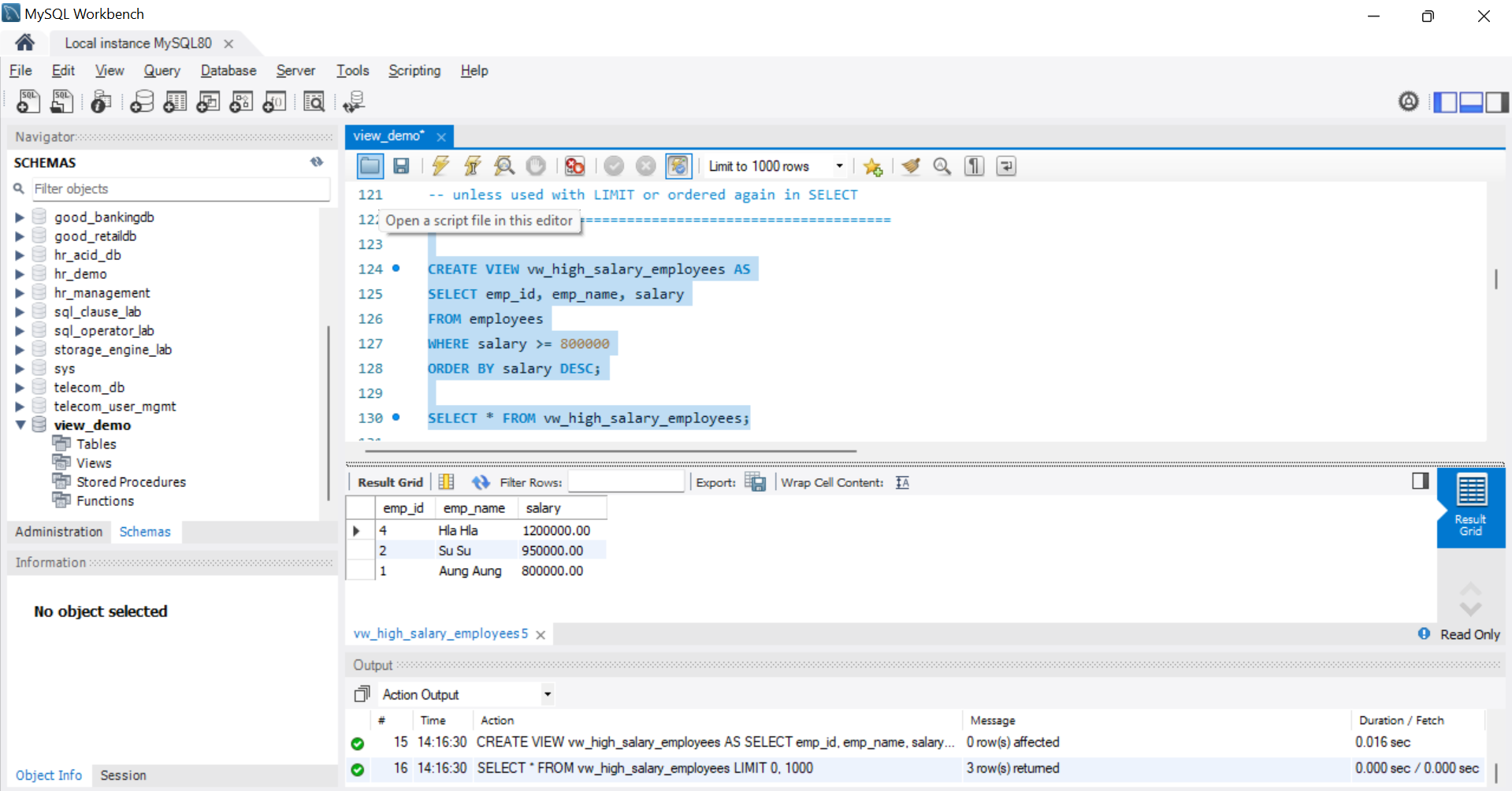Select the Object Info tab
Viewport: 1512px width, 791px height.
tap(49, 775)
